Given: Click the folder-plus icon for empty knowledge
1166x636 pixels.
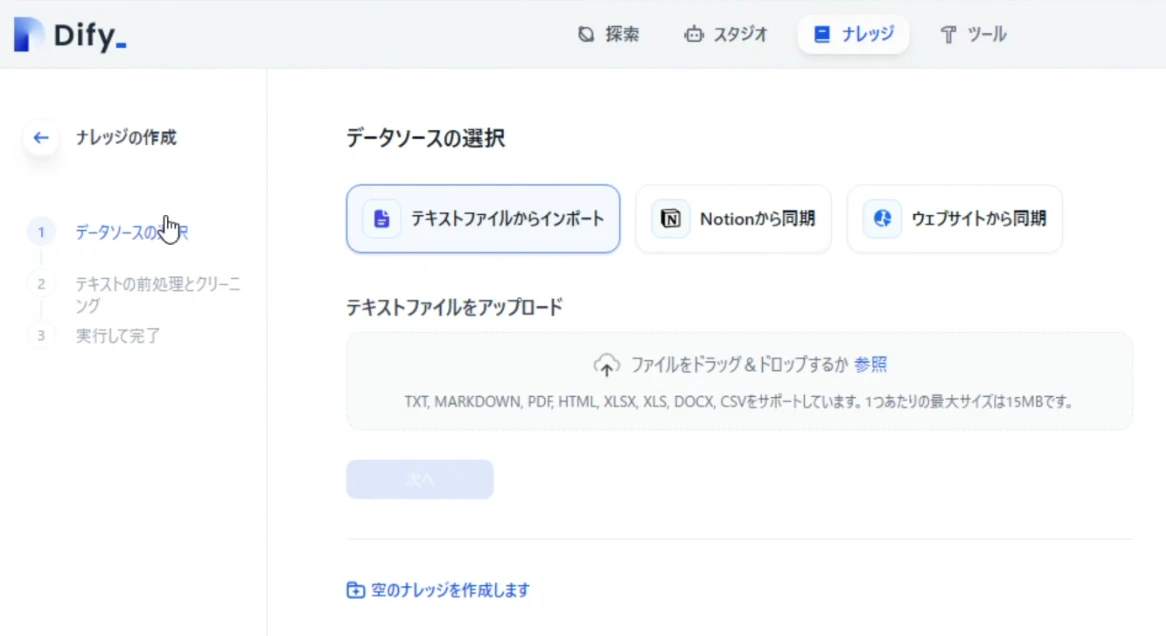Looking at the screenshot, I should click(355, 590).
